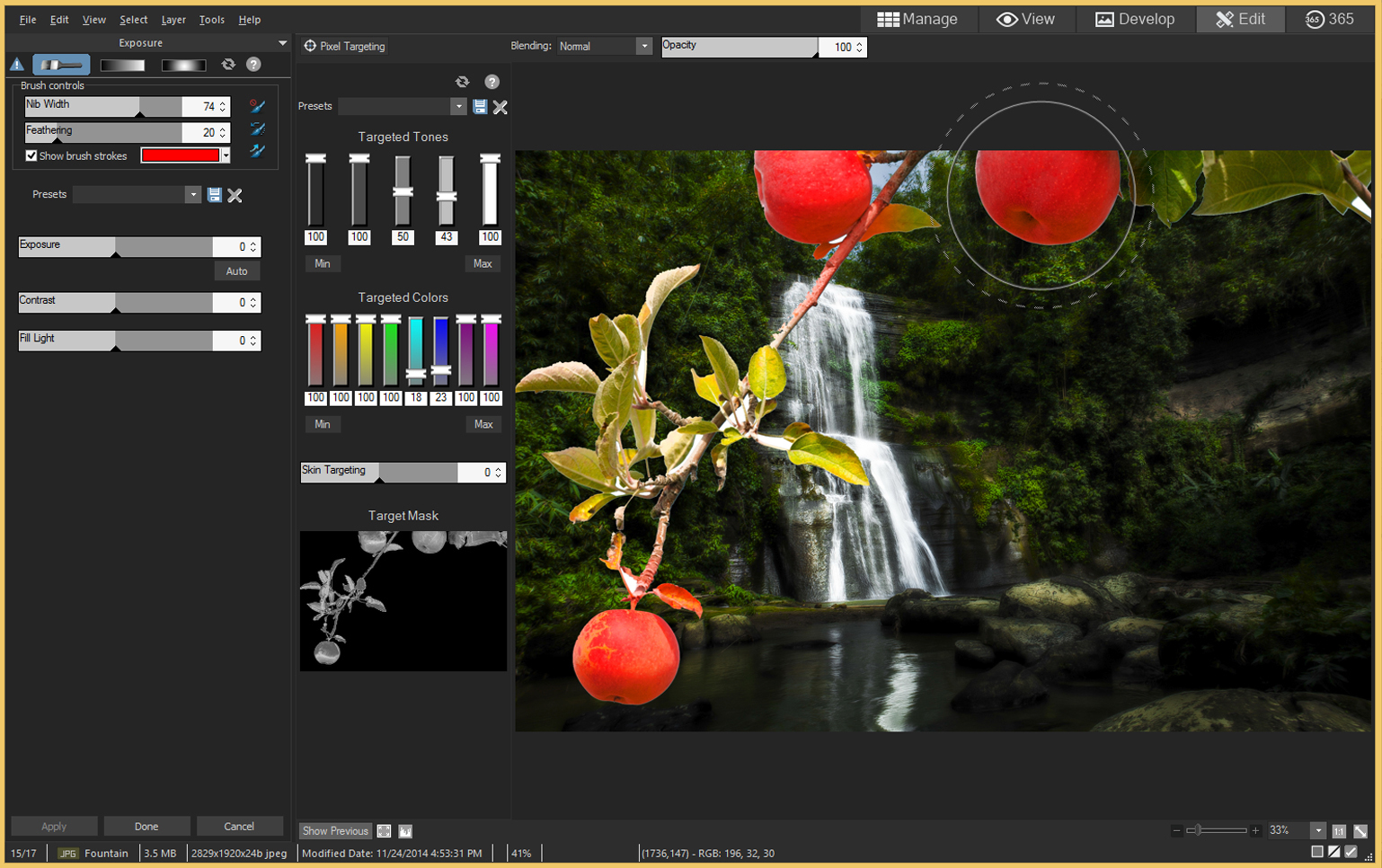The image size is (1382, 868).
Task: Open the Blending mode Normal dropdown
Action: tap(643, 46)
